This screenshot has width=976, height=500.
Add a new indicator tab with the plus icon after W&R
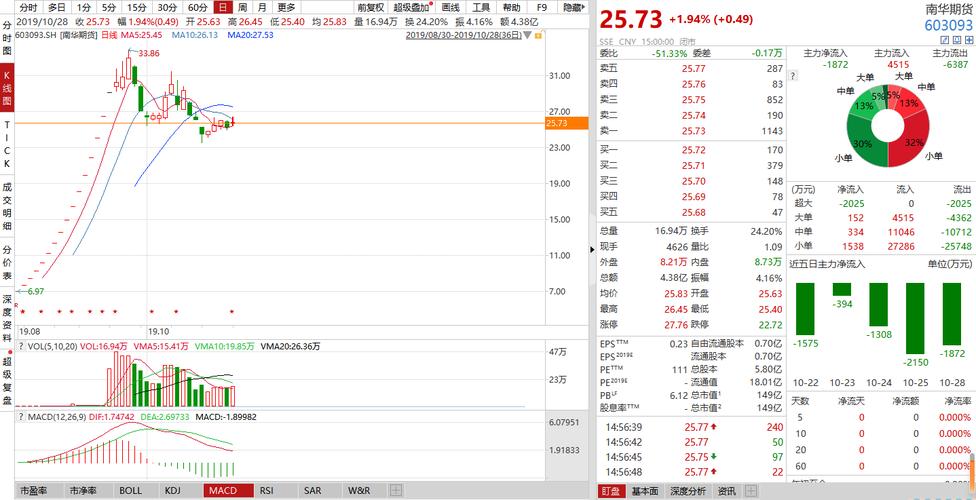395,491
